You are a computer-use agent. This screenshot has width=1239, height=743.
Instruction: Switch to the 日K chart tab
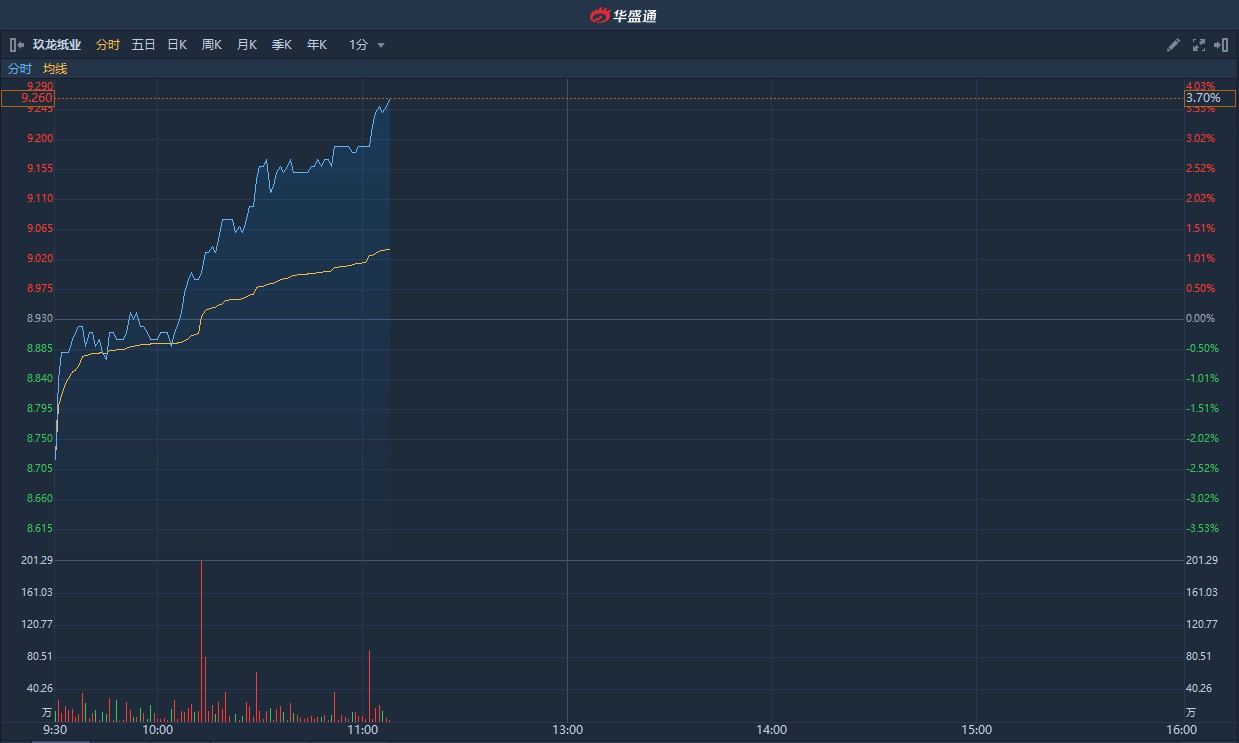point(177,45)
